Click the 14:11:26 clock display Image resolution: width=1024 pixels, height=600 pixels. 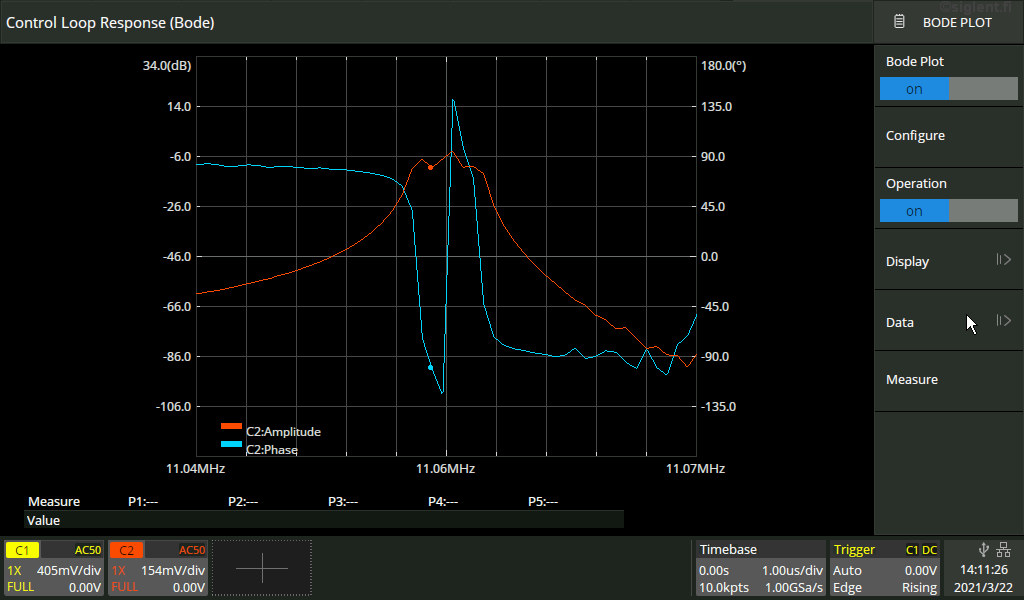click(x=984, y=569)
